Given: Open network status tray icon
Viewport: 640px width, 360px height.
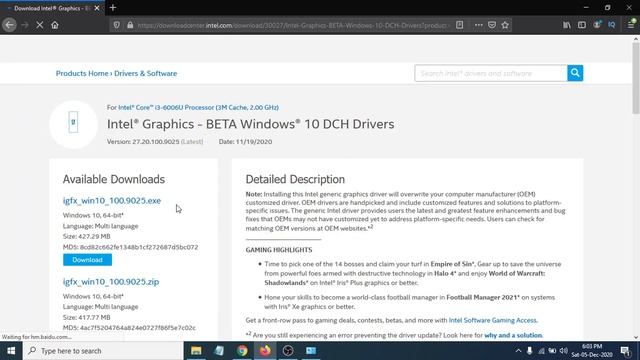Looking at the screenshot, I should [x=541, y=351].
